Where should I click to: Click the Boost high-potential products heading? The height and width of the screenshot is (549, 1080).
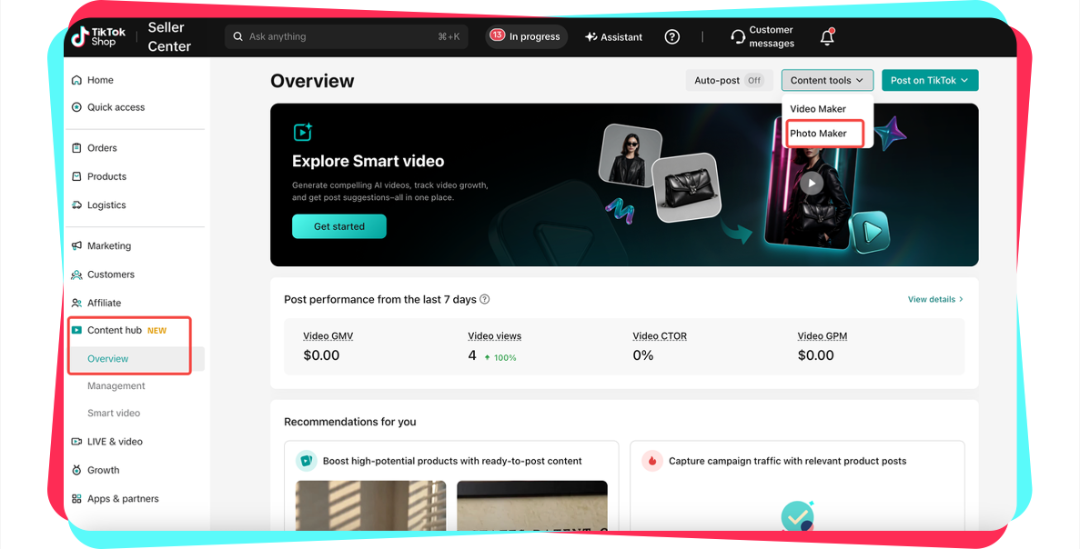tap(453, 461)
